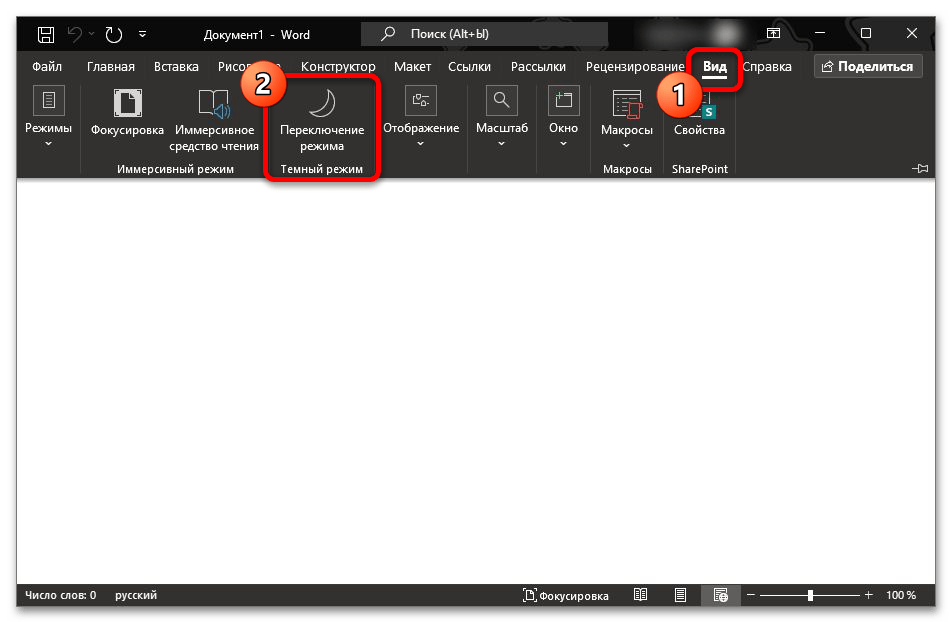The image size is (952, 623).
Task: Toggle Фокусировка in the status bar
Action: (x=566, y=595)
